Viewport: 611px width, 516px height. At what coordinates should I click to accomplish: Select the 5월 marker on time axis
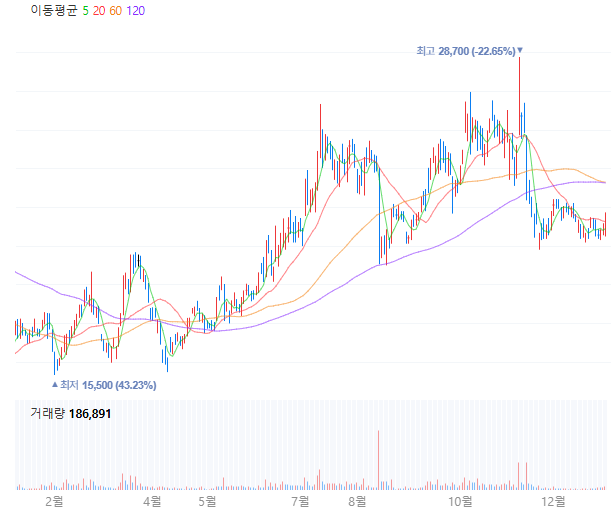tap(207, 500)
